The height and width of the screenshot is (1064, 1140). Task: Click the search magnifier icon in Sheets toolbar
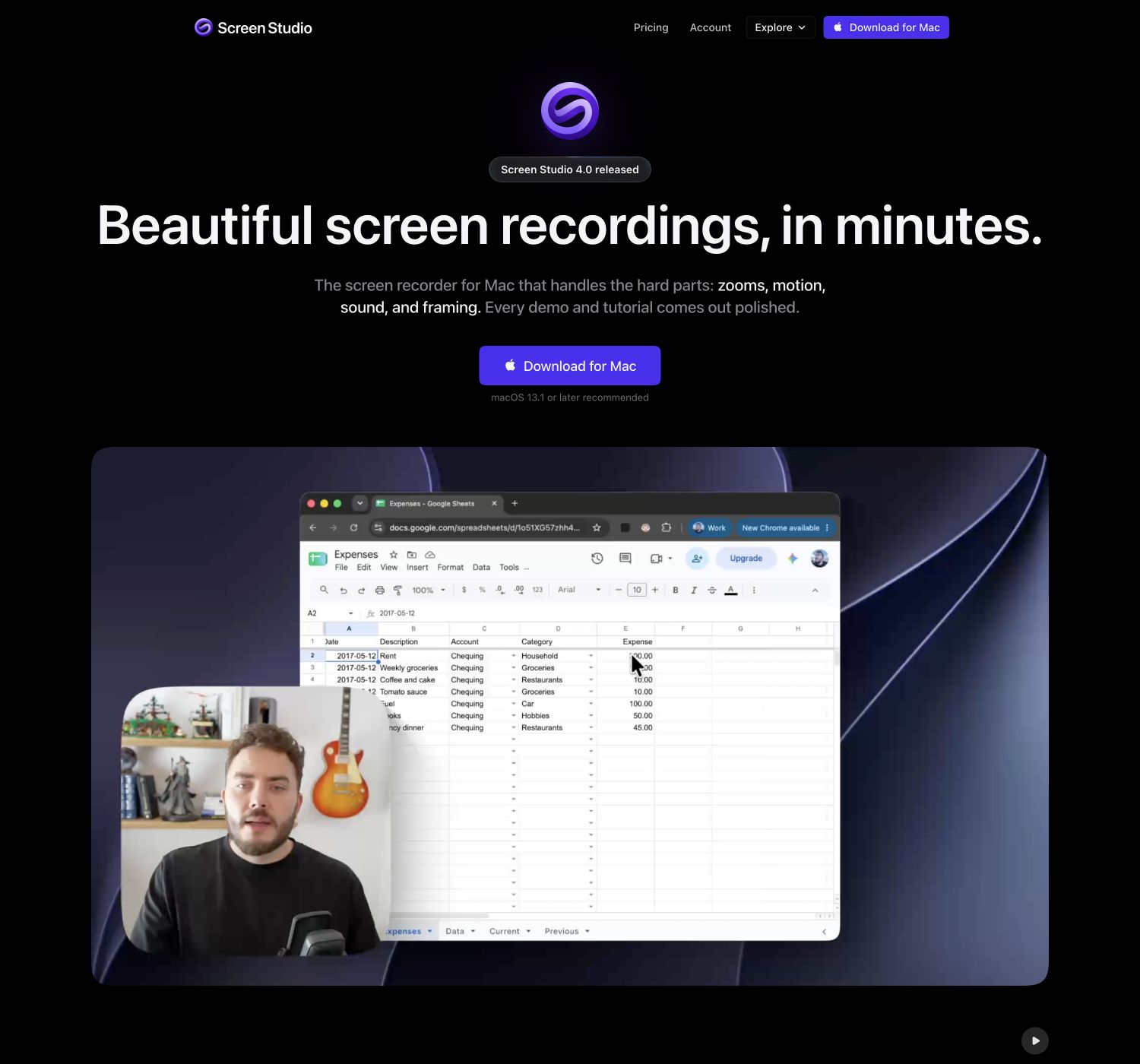(x=325, y=590)
